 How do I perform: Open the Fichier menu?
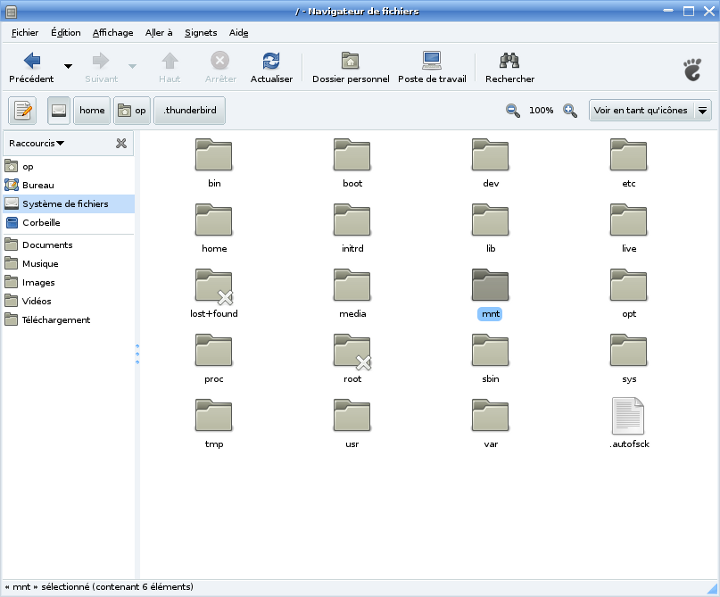25,33
